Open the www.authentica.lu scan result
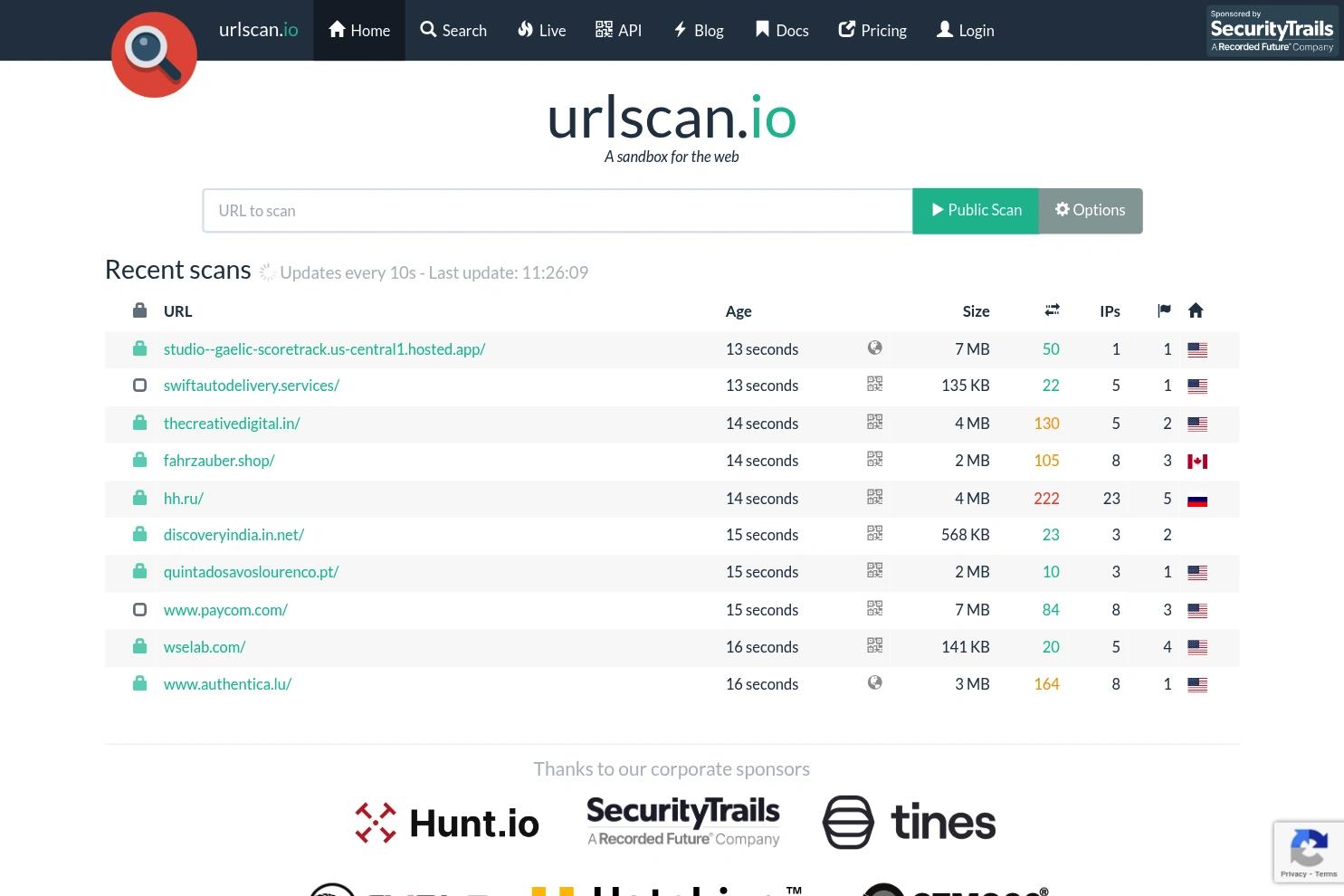Screen dimensions: 1344x896 (x=227, y=684)
